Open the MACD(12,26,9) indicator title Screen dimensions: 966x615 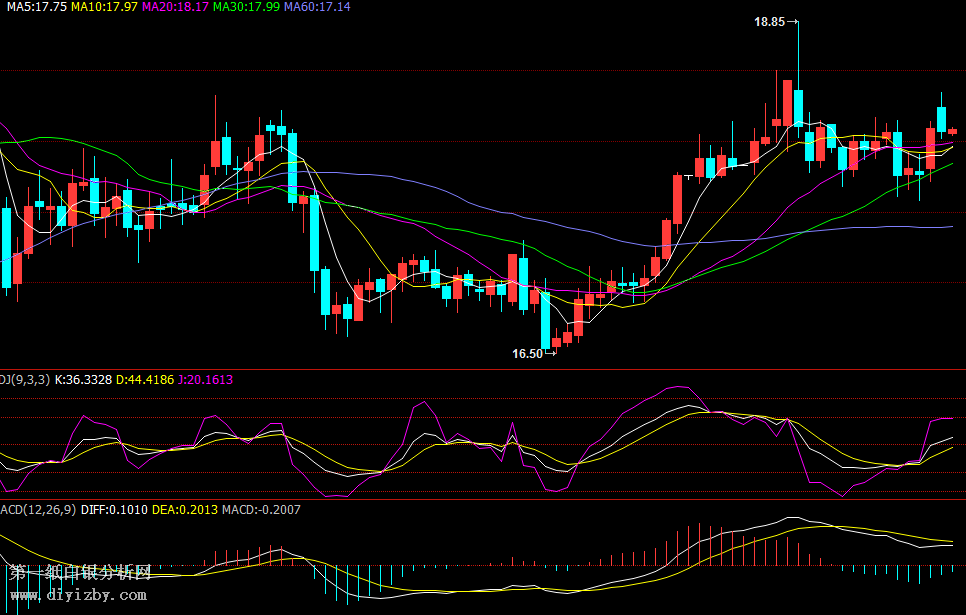[38, 510]
